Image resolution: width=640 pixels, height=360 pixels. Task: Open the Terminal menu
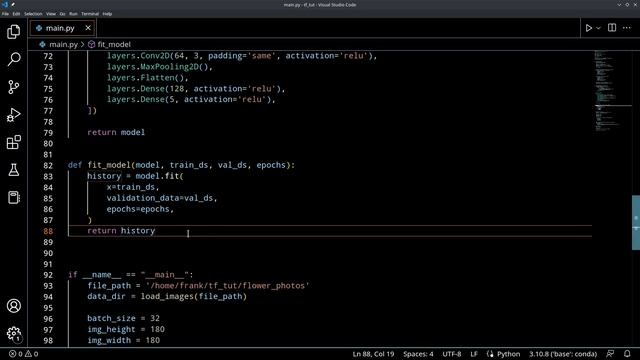coord(90,13)
